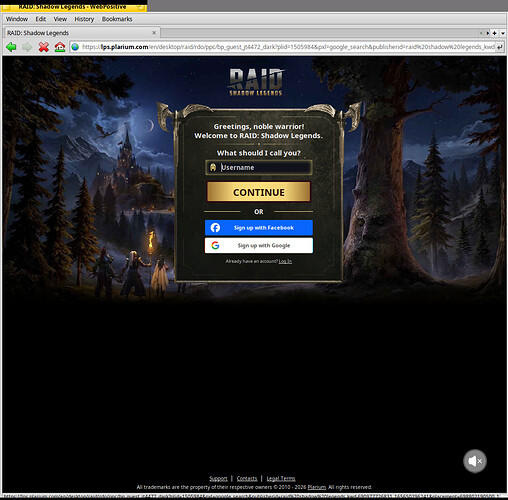Open the View menu

[60, 19]
